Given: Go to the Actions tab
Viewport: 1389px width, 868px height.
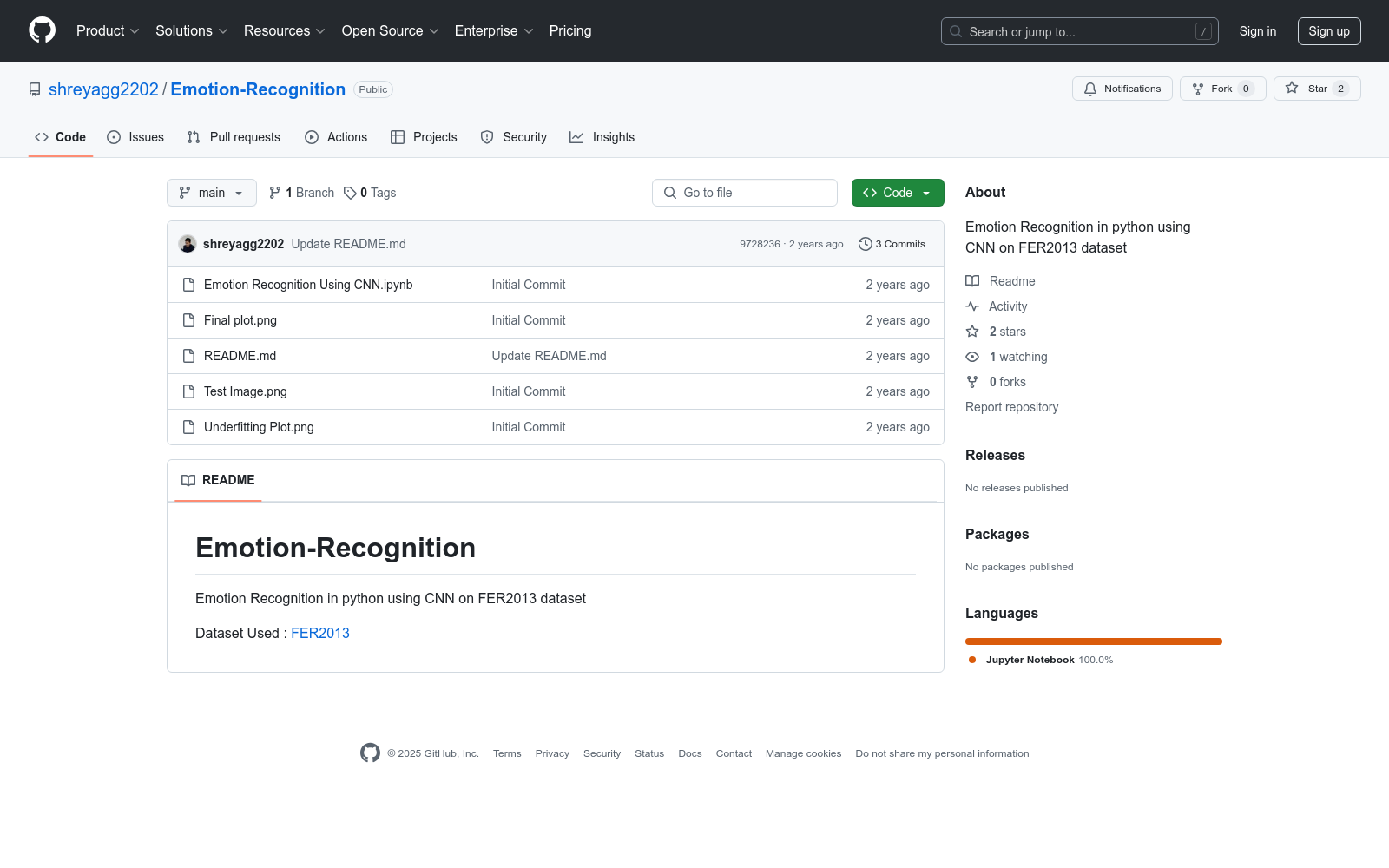Looking at the screenshot, I should click(x=336, y=137).
